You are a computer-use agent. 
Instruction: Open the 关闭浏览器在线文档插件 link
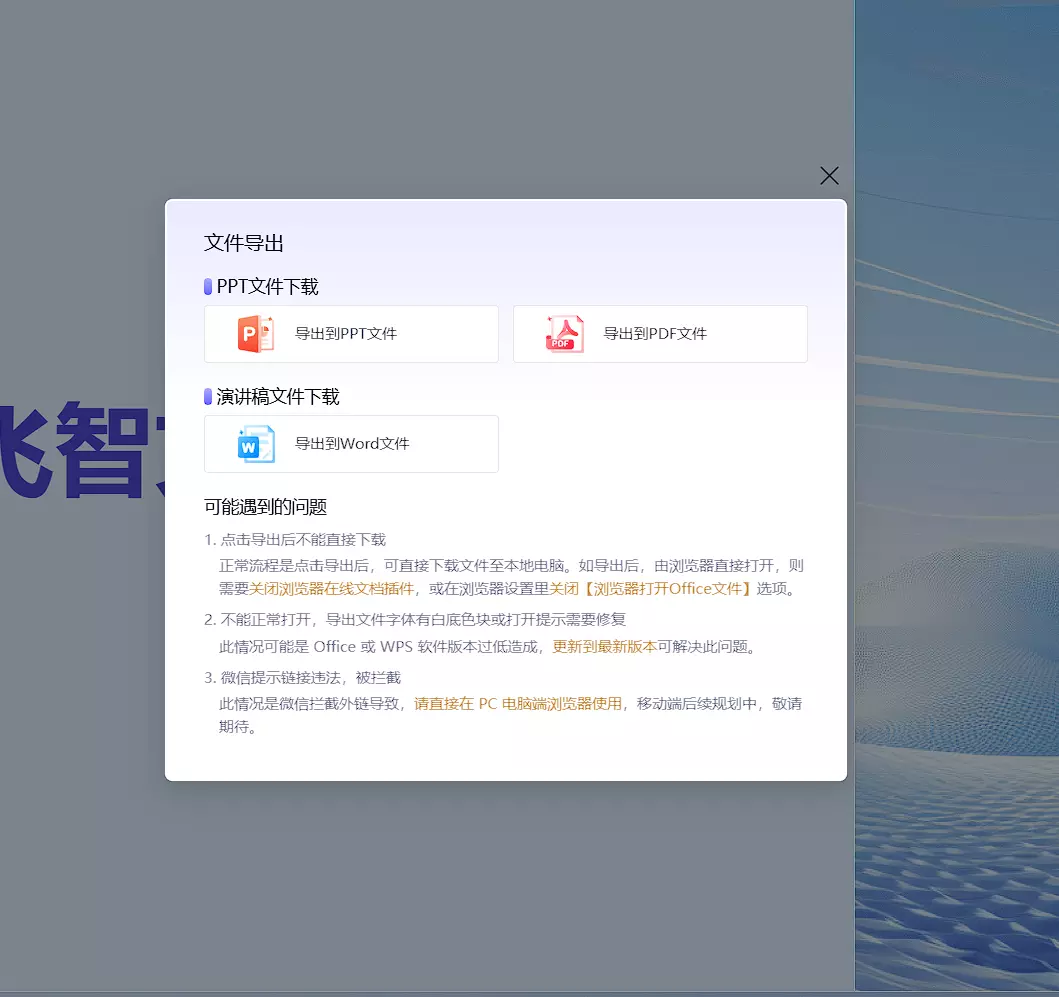click(331, 589)
